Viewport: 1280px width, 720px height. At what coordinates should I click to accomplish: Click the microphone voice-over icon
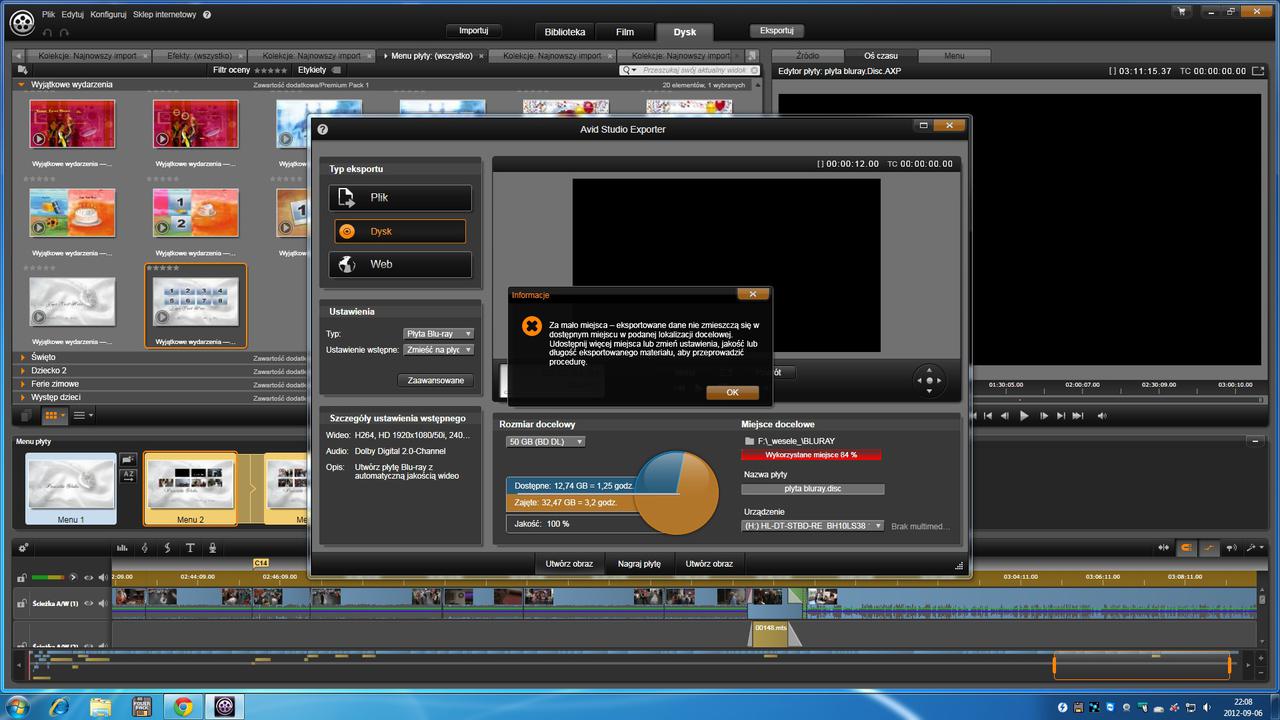point(210,548)
